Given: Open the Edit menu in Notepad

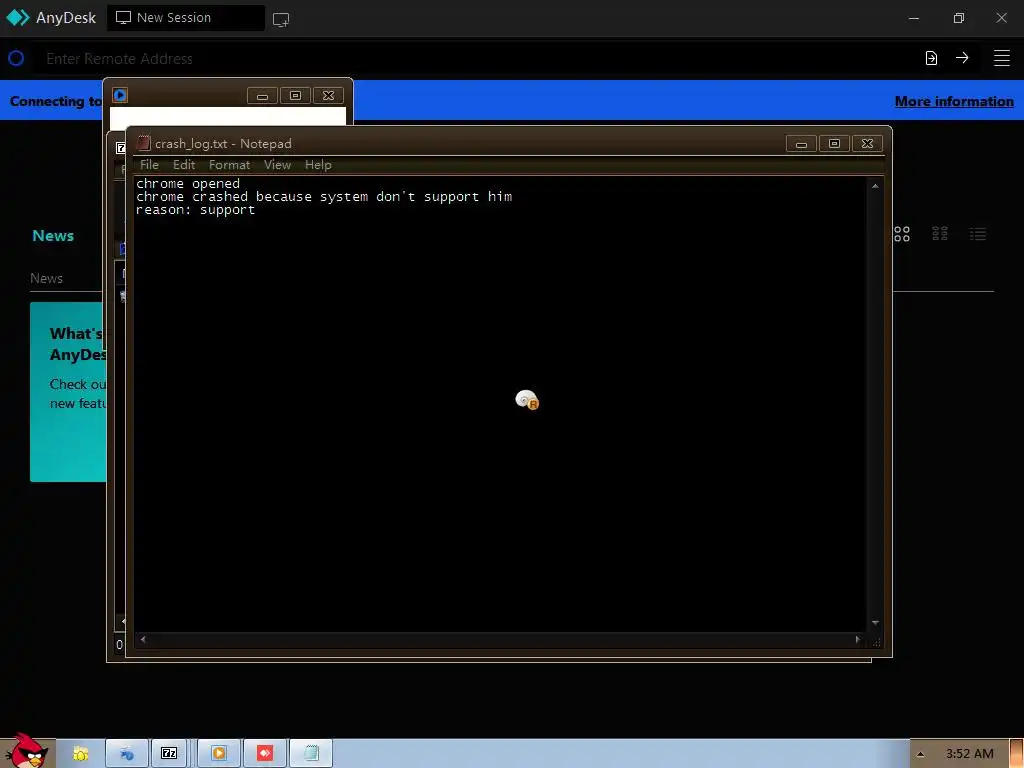Looking at the screenshot, I should [184, 165].
